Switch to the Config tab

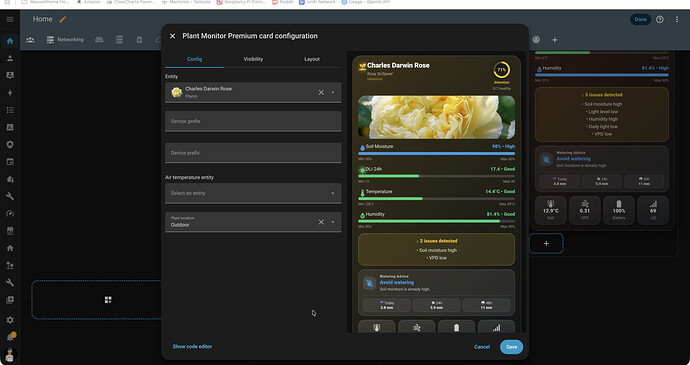[x=195, y=59]
